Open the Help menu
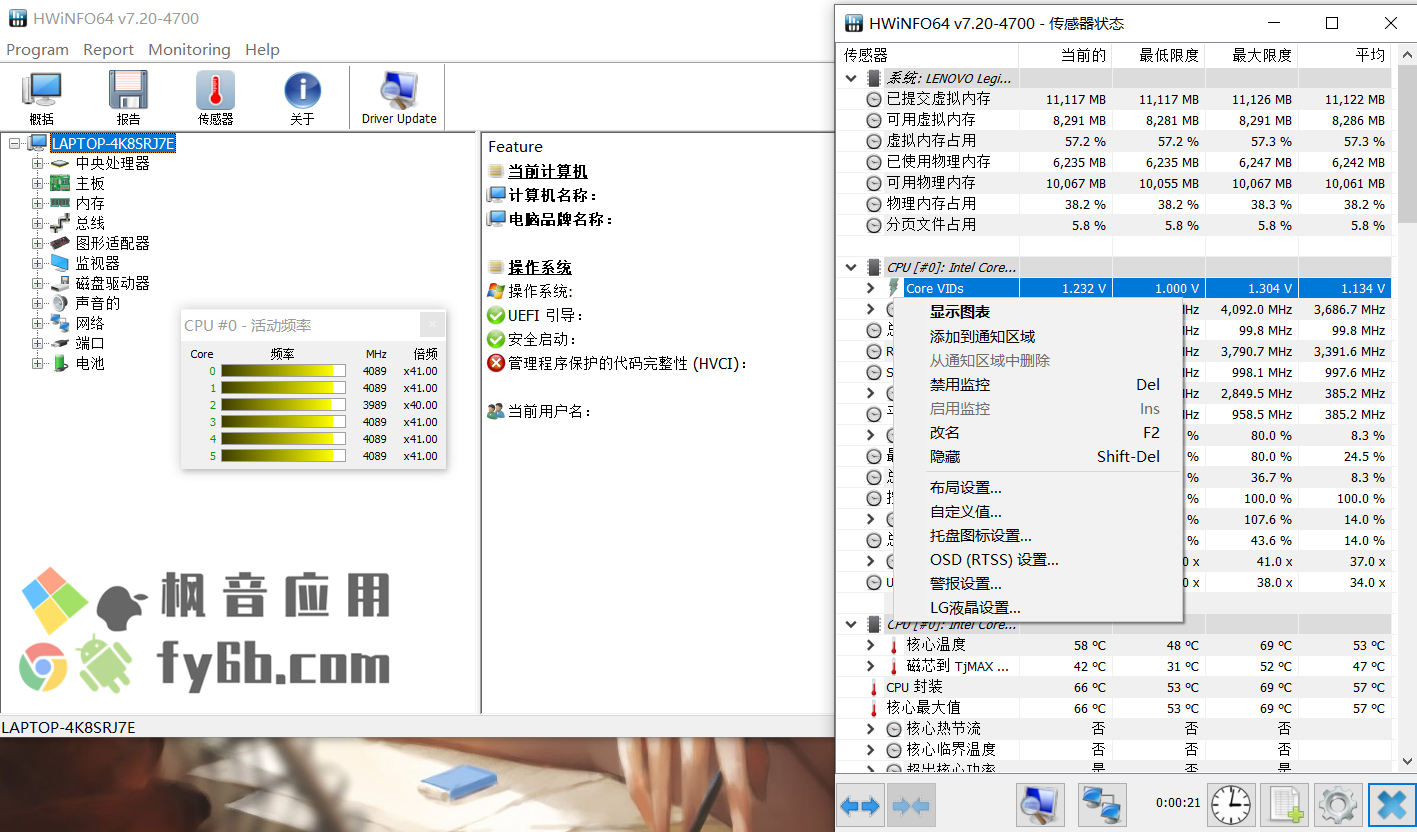The width and height of the screenshot is (1417, 832). pyautogui.click(x=263, y=50)
